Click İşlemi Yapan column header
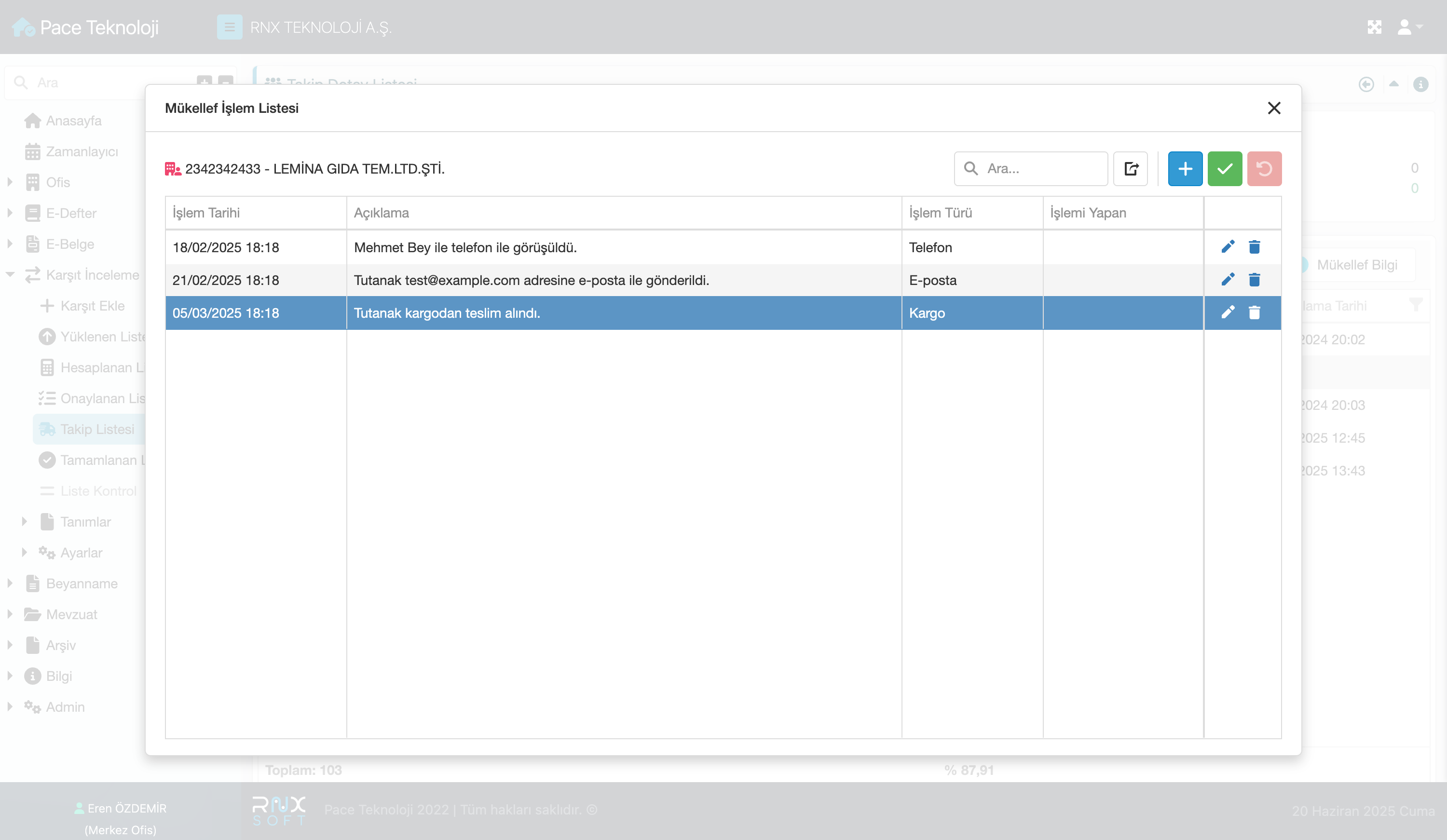 pyautogui.click(x=1088, y=213)
